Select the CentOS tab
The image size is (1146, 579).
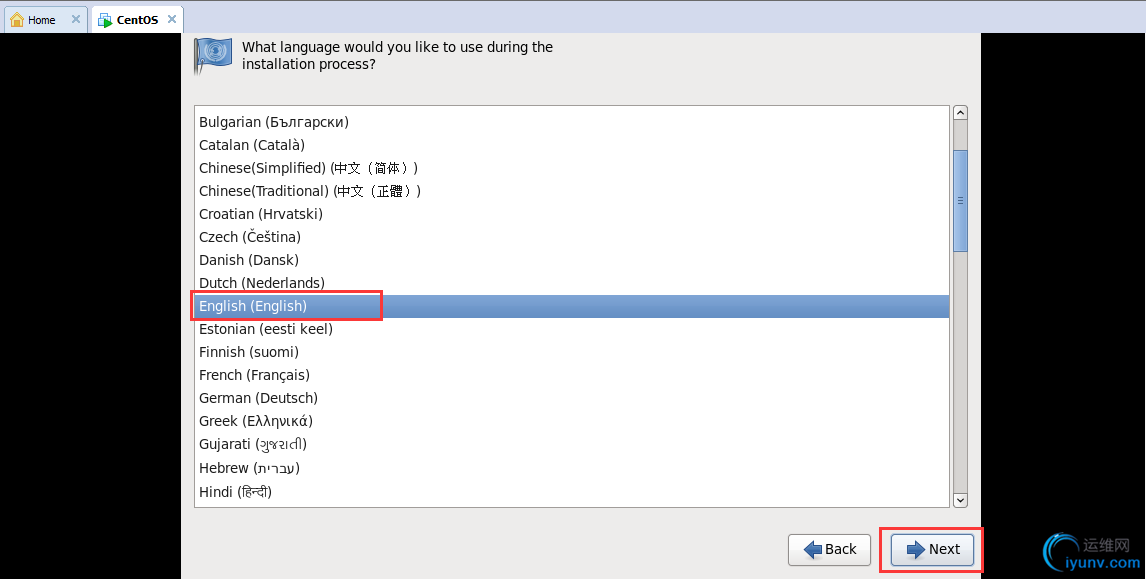(x=137, y=20)
